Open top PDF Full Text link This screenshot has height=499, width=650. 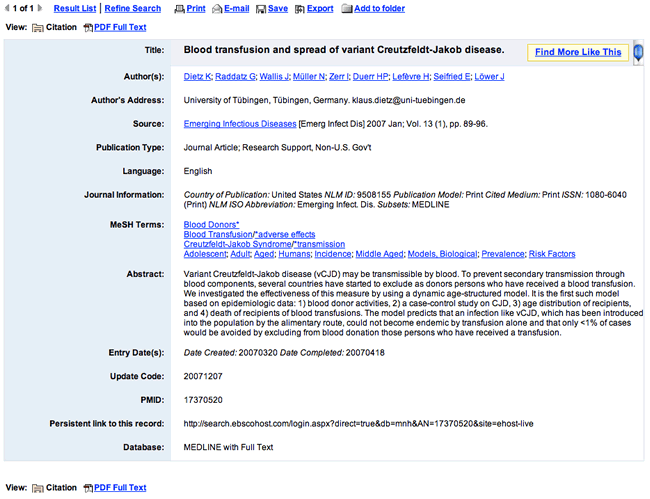(120, 27)
